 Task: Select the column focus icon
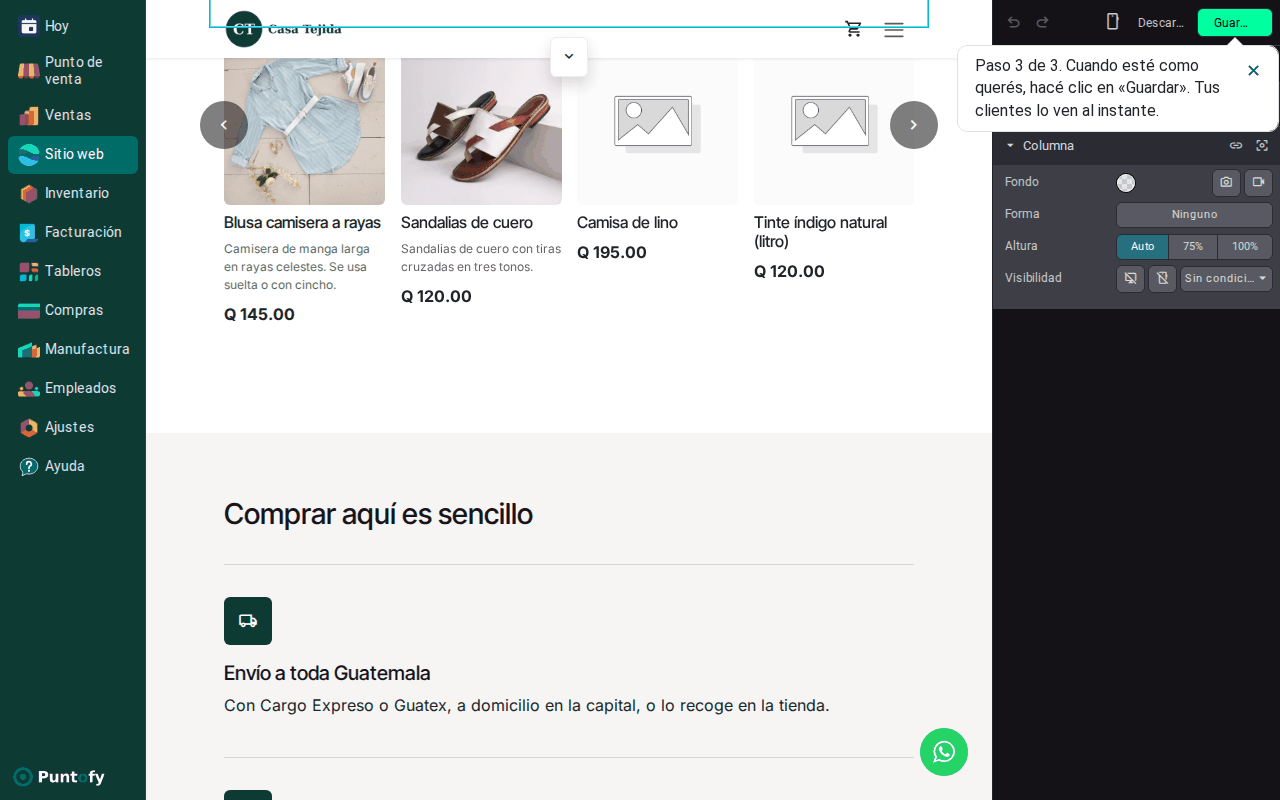(x=1262, y=146)
